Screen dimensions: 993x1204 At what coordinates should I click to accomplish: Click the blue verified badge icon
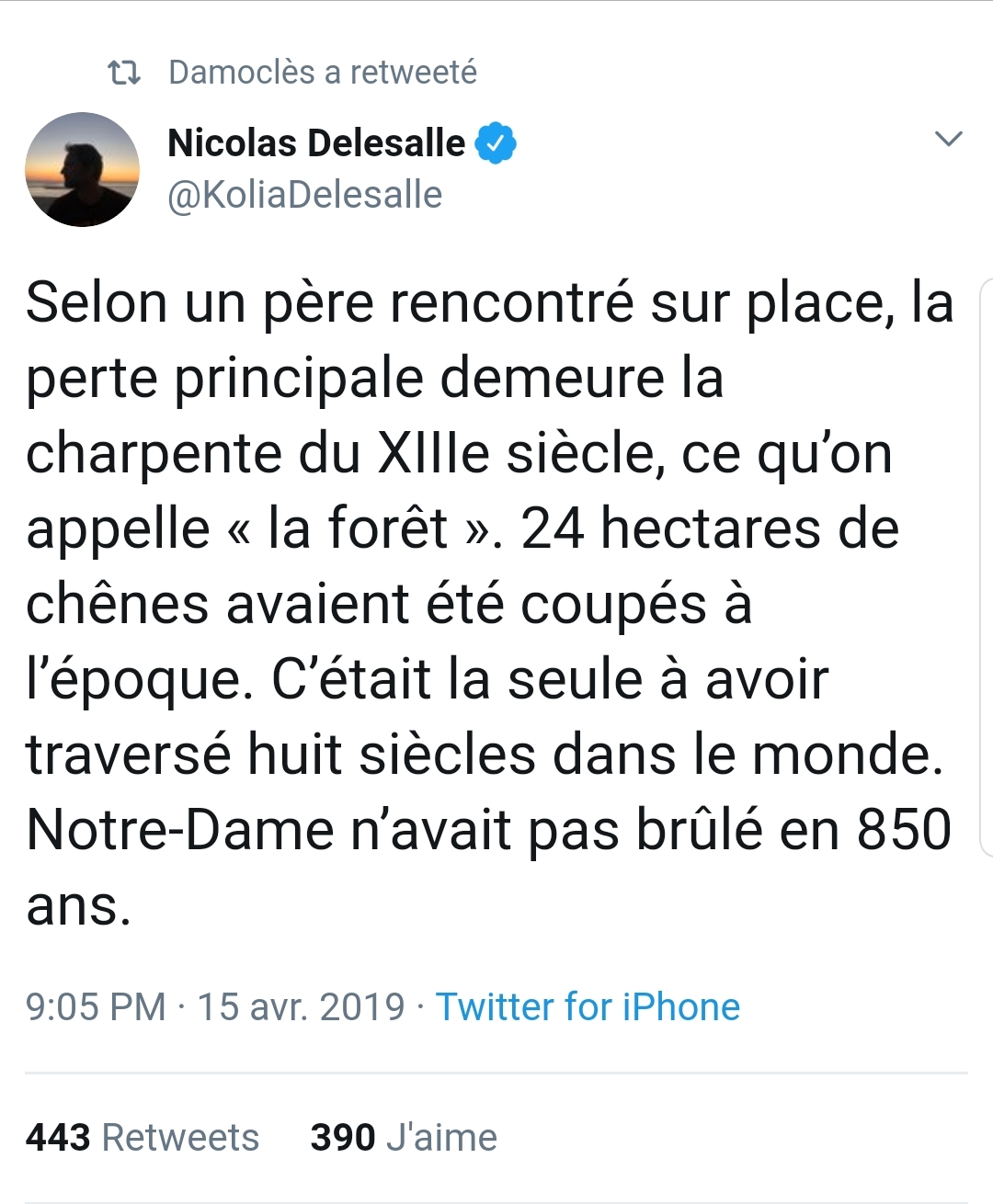point(496,143)
